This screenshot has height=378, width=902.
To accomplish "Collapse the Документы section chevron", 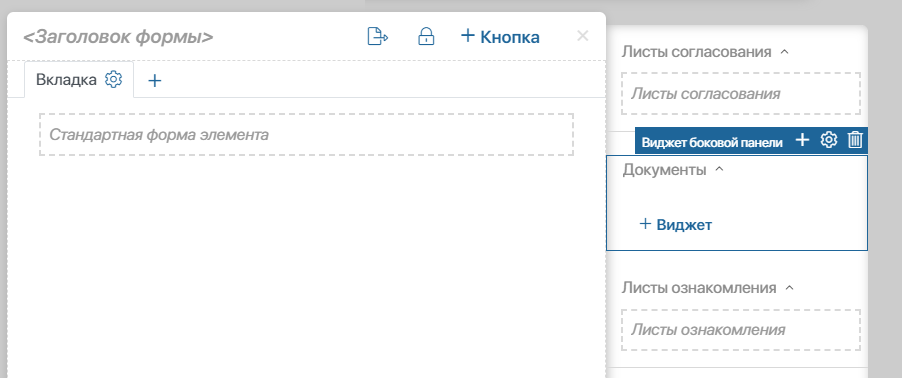I will [718, 170].
